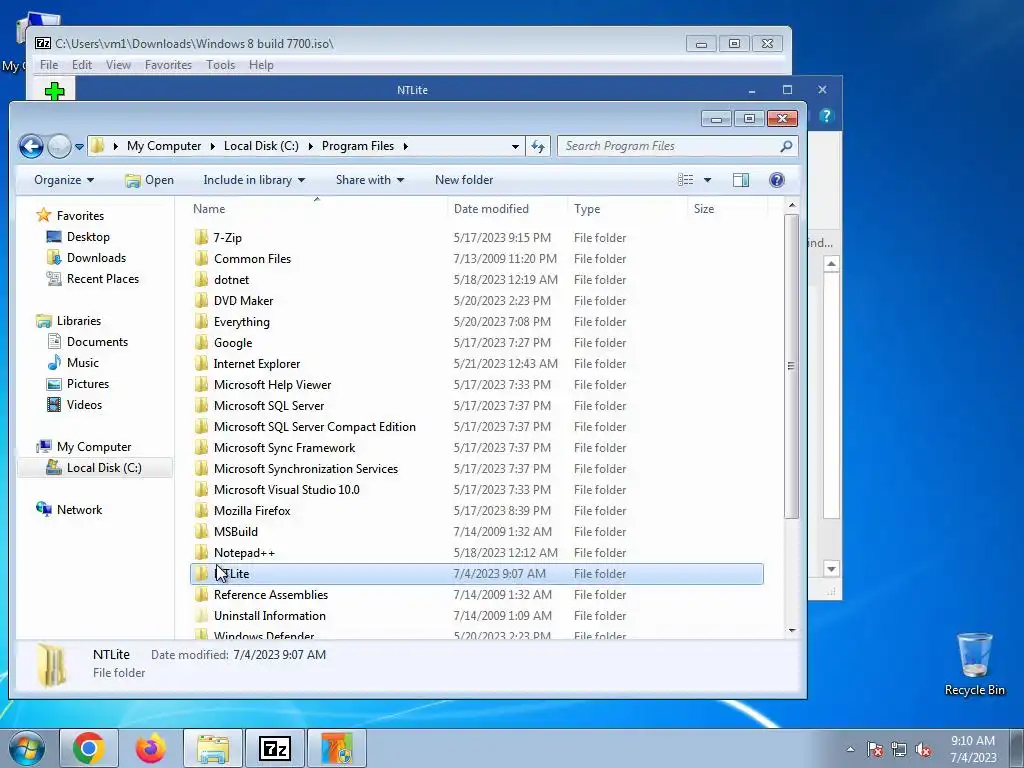Open Google Chrome from the taskbar
Screen dimensions: 1024x768
pyautogui.click(x=89, y=748)
